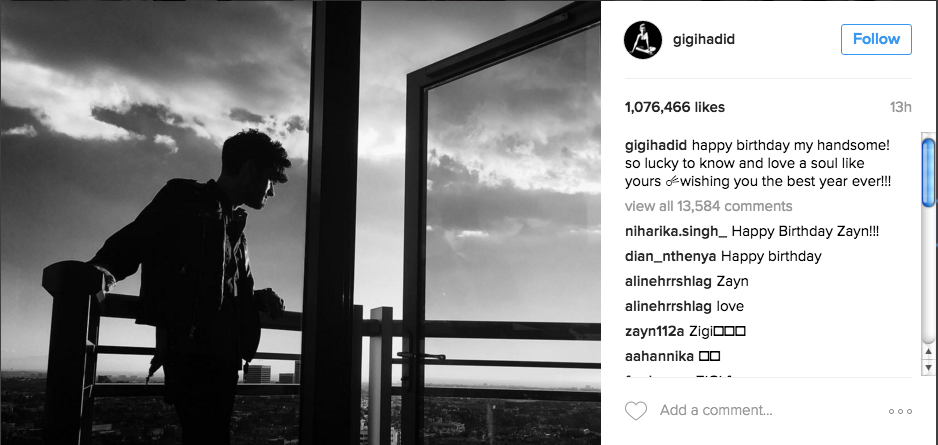Open alinehrrshlag profile from Zayn comment
Viewport: 938px width, 445px height.
click(x=668, y=281)
